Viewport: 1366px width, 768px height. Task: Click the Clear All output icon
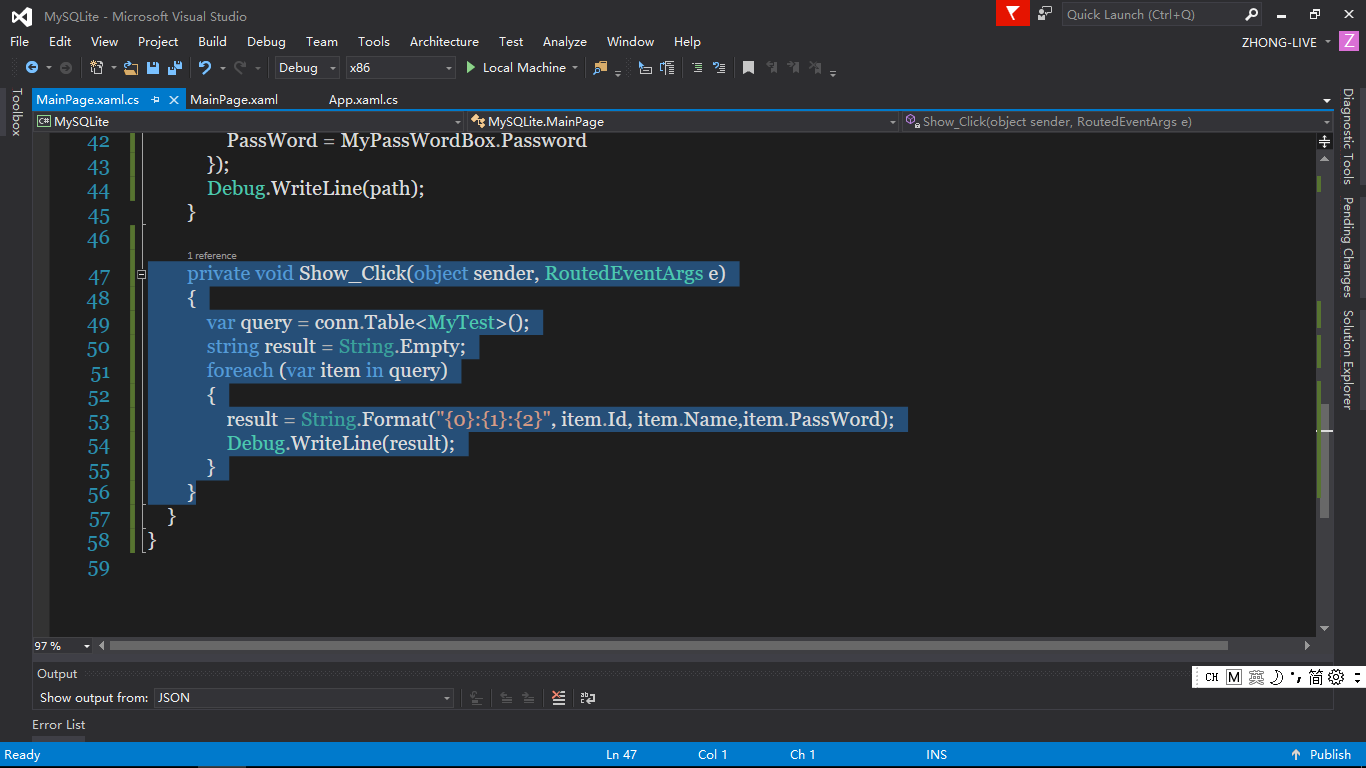pos(559,698)
